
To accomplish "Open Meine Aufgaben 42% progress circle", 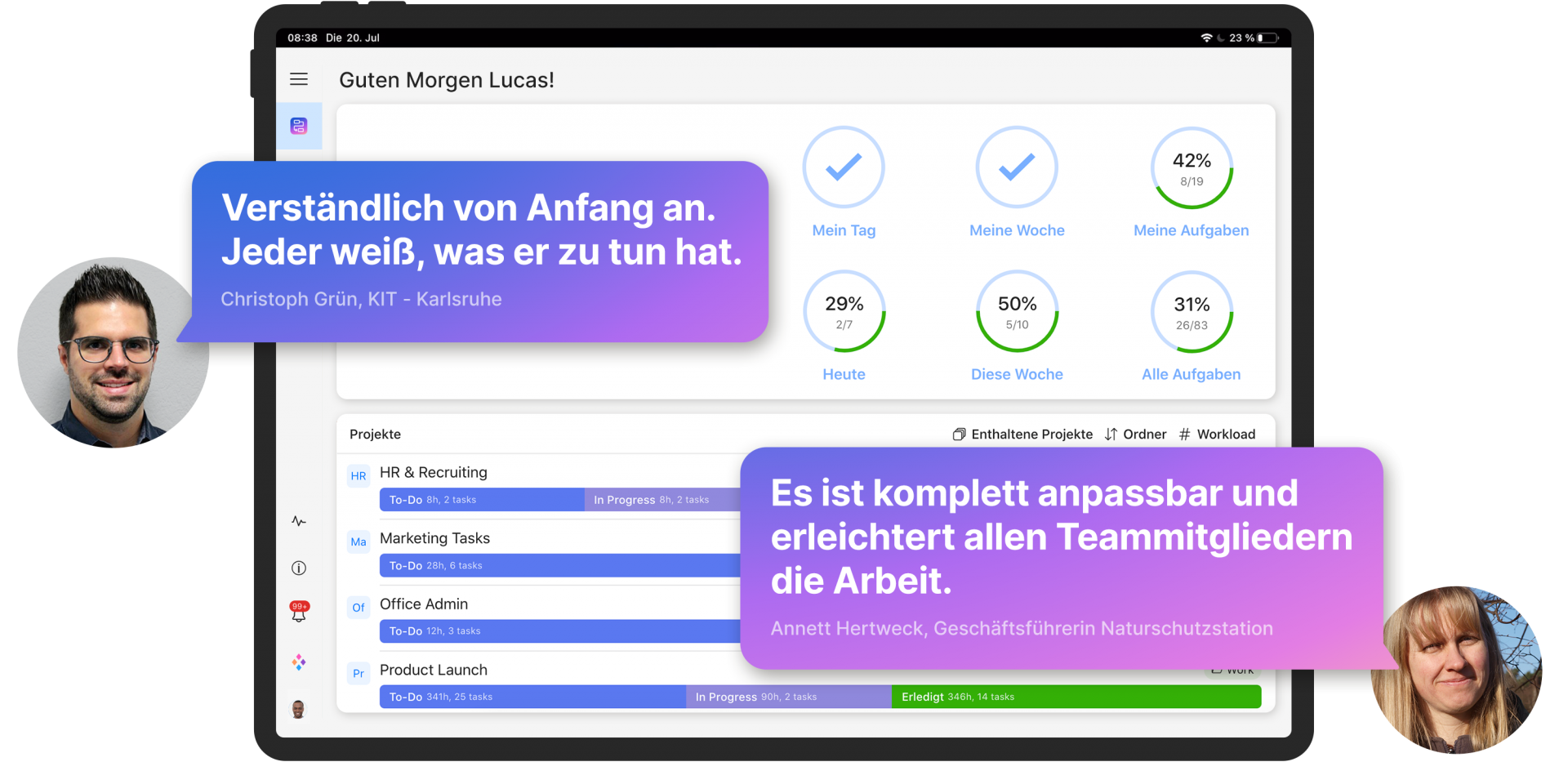I will (x=1192, y=167).
